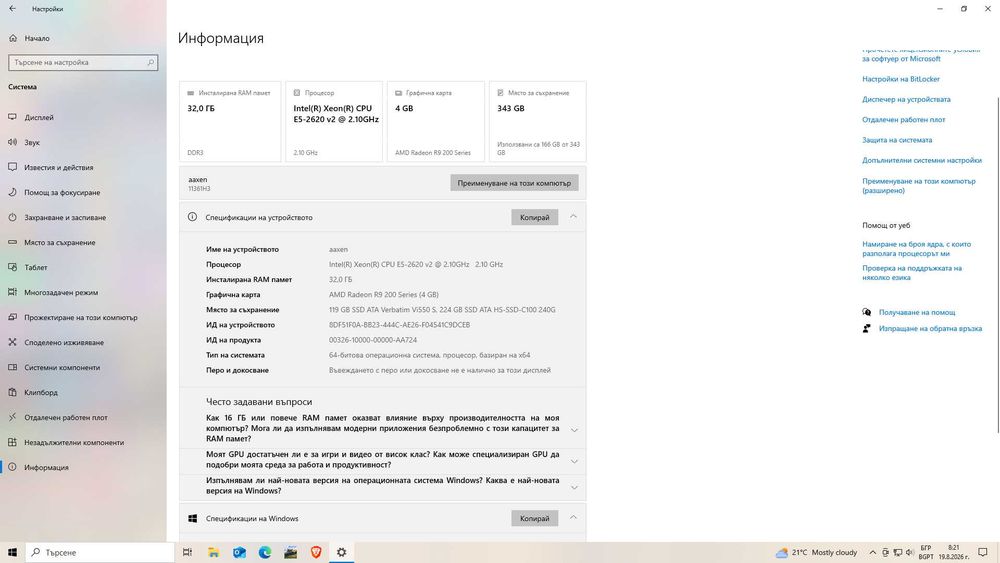The width and height of the screenshot is (1000, 563).
Task: Select the Многозадачен режим icon
Action: click(12, 292)
